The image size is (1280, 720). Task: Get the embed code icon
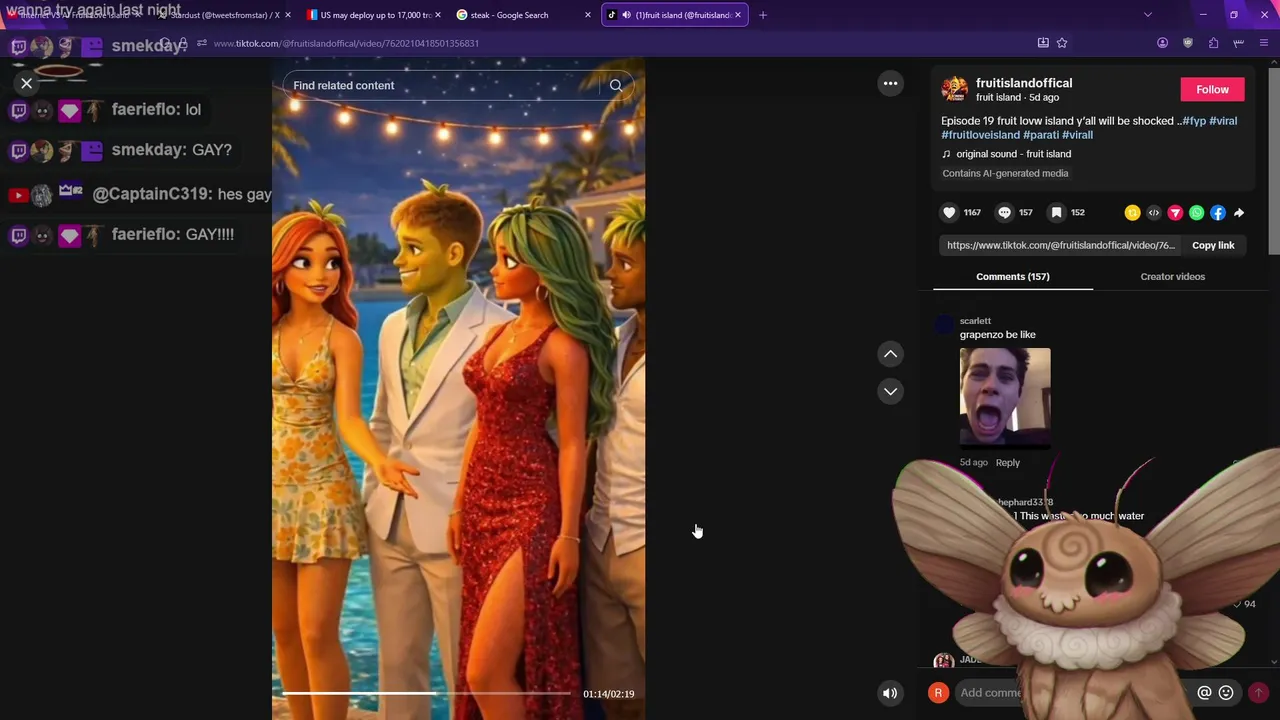point(1154,212)
